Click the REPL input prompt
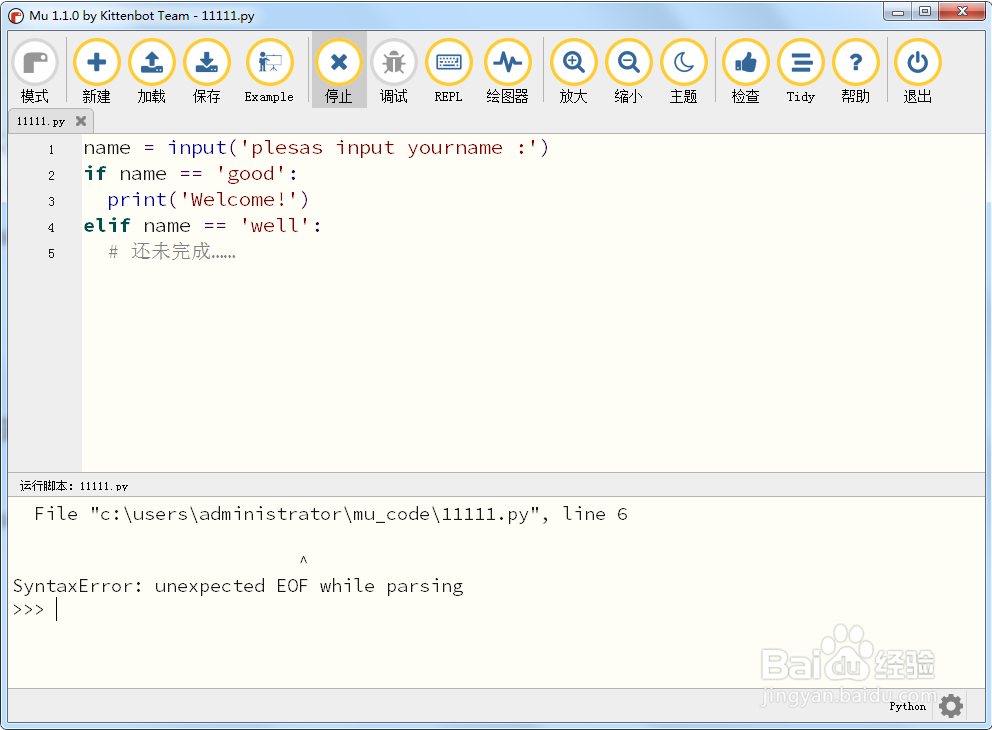The height and width of the screenshot is (730, 992). point(55,609)
